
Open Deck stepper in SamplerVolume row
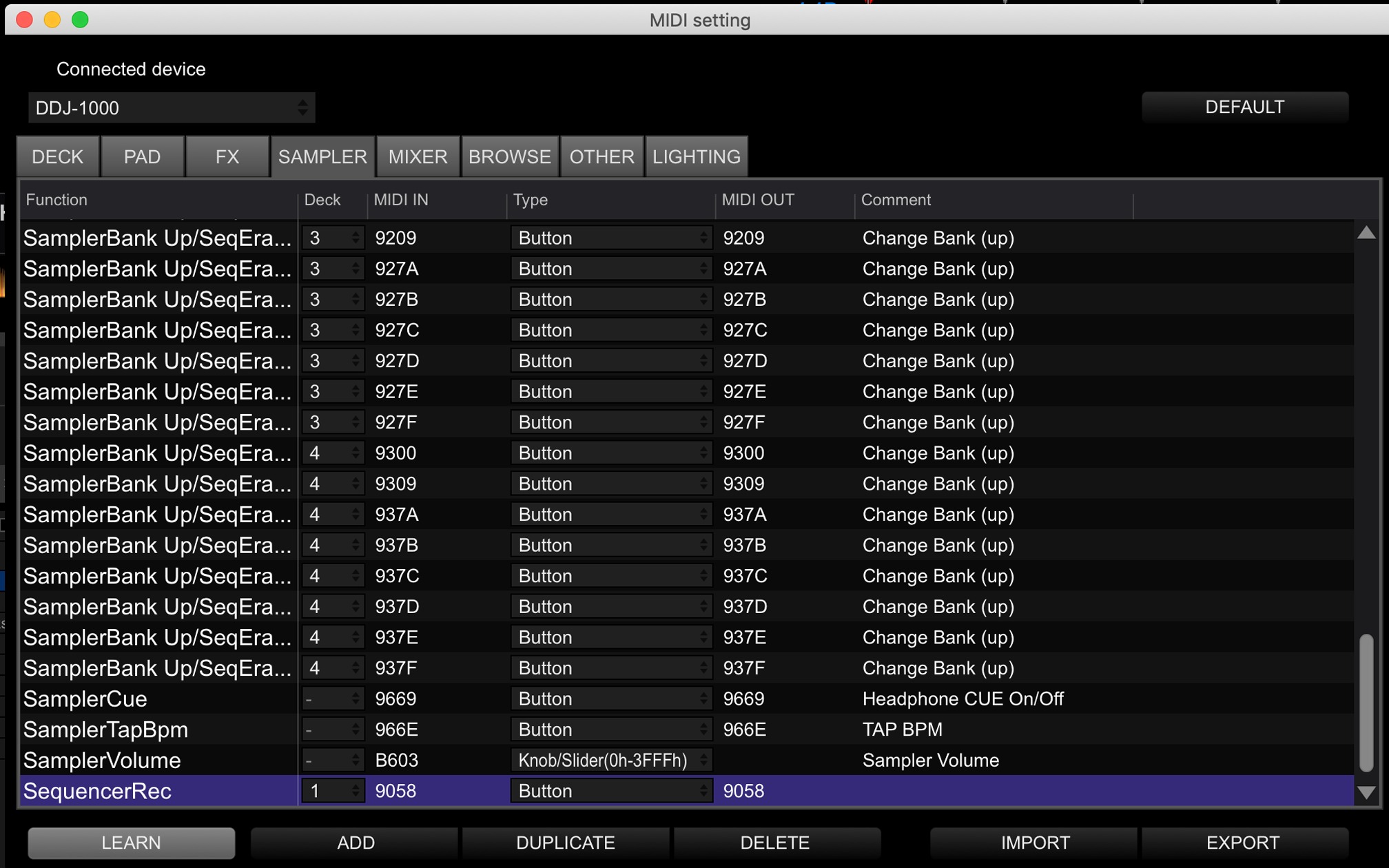click(333, 761)
